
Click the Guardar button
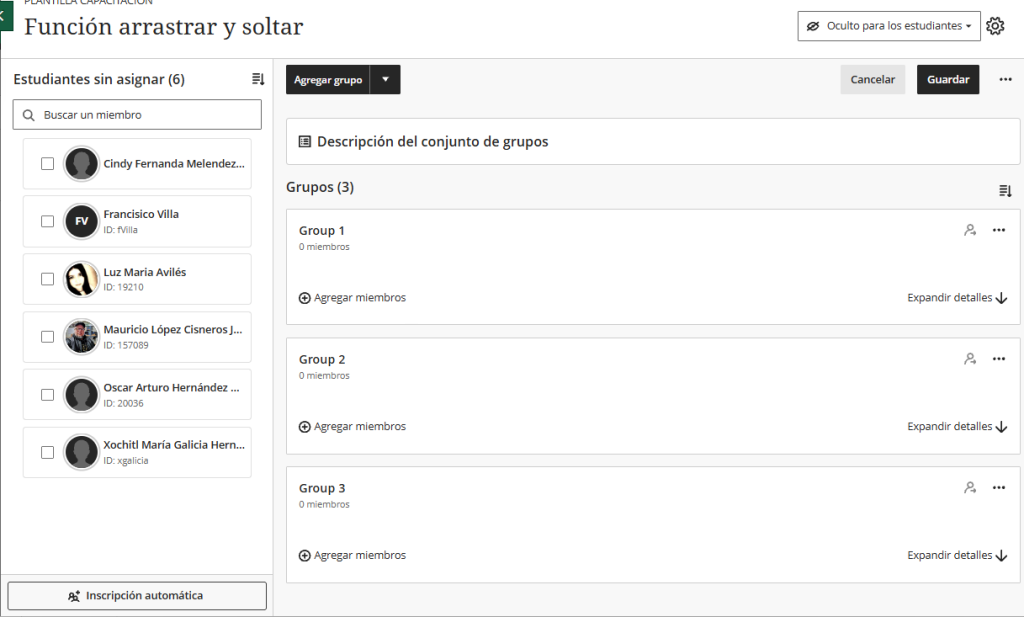tap(948, 80)
